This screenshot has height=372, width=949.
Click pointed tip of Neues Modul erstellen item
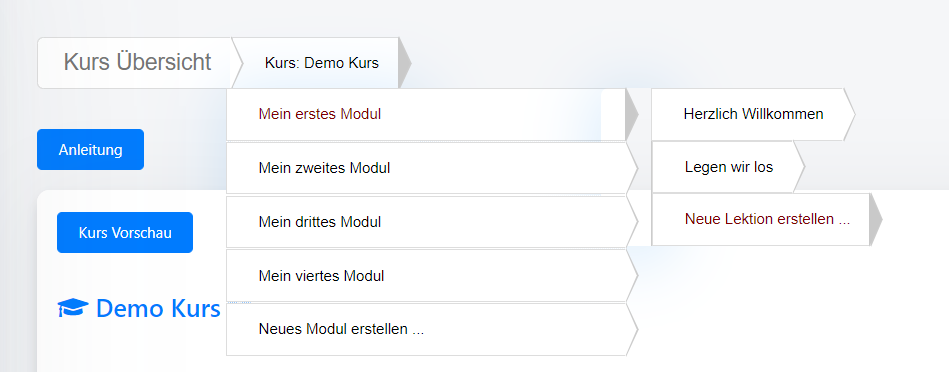[632, 330]
